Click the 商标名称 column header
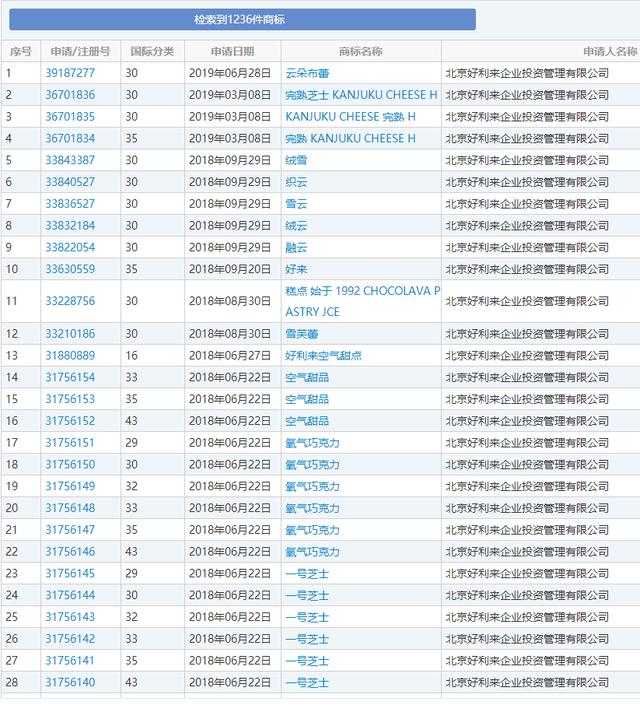This screenshot has width=640, height=705. (x=361, y=51)
